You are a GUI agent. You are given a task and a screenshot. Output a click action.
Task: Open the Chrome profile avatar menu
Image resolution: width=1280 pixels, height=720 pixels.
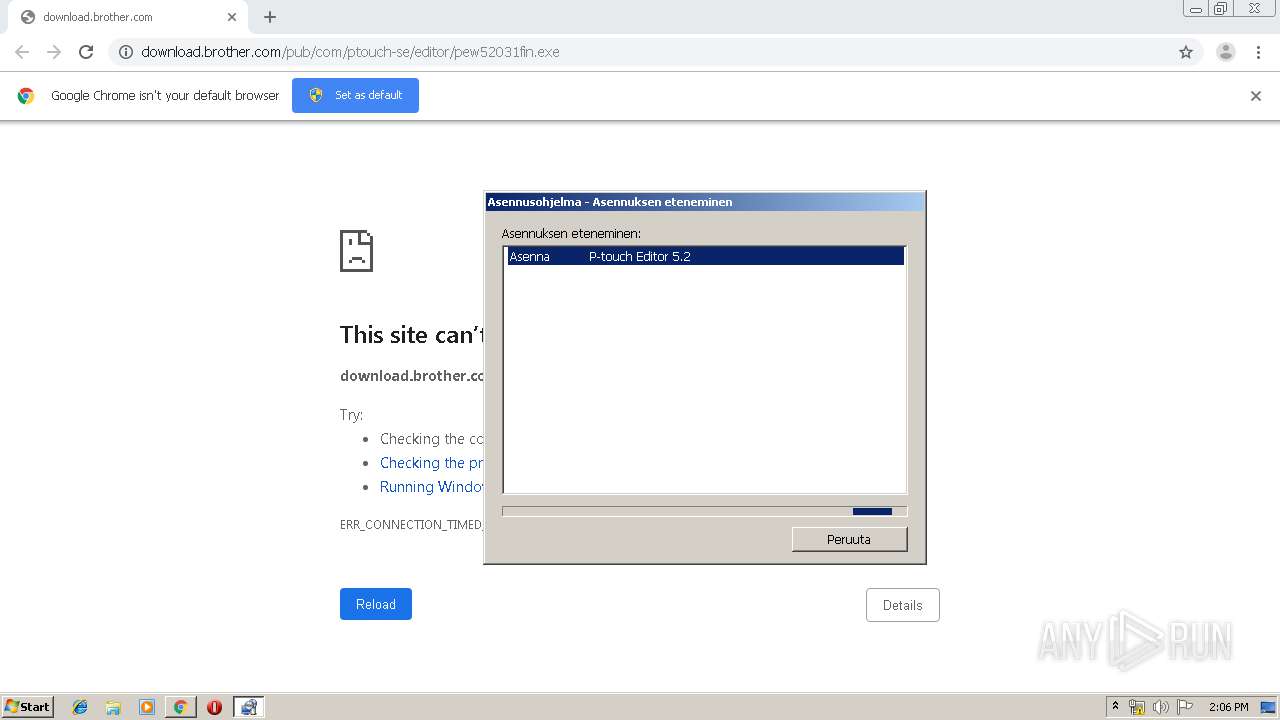tap(1226, 52)
